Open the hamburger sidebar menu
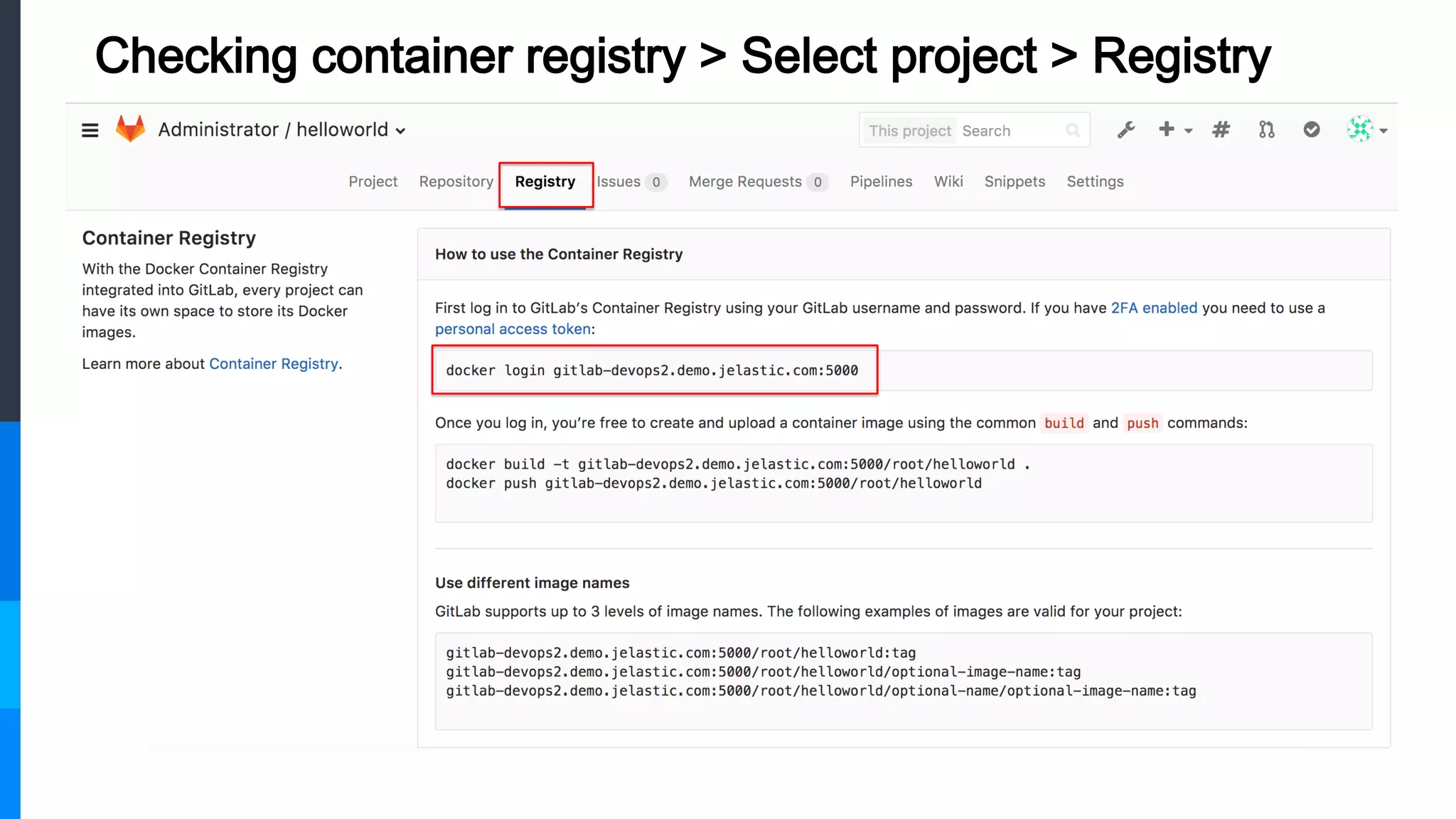The image size is (1456, 819). click(x=90, y=131)
